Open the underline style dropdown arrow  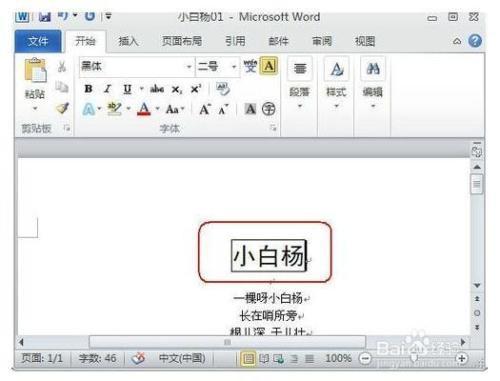(142, 89)
